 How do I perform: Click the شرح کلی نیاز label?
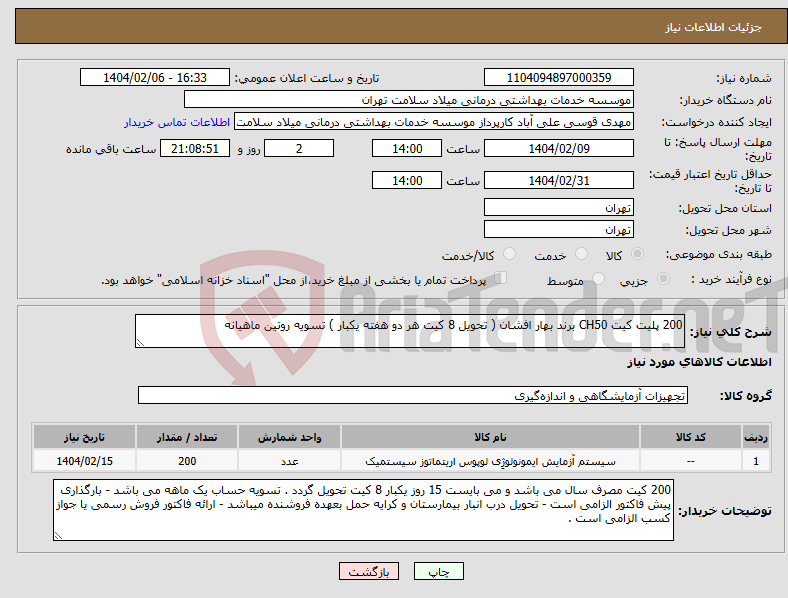coord(731,332)
